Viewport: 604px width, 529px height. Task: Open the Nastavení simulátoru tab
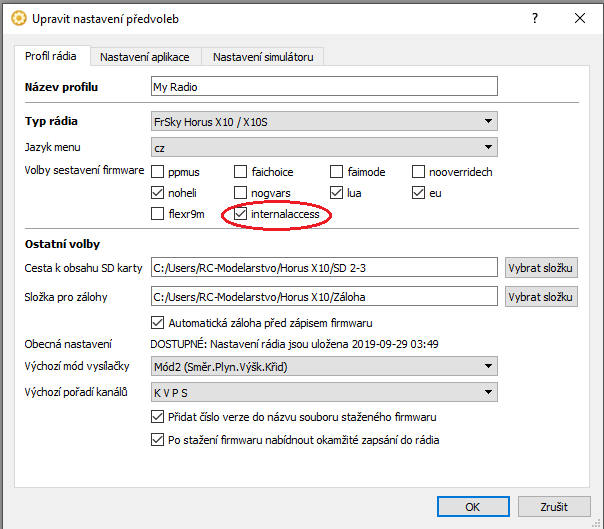pyautogui.click(x=263, y=57)
